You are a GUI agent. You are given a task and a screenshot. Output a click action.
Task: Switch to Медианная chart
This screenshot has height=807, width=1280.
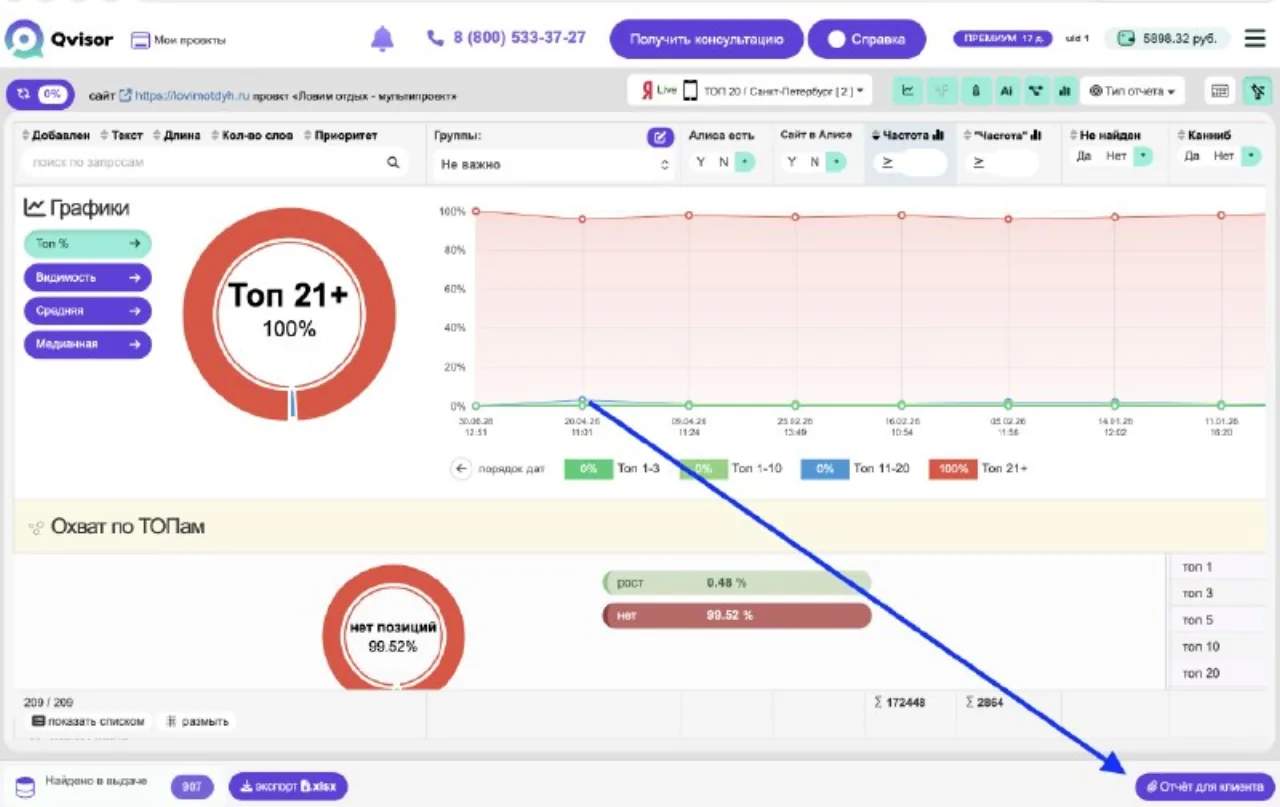tap(88, 344)
